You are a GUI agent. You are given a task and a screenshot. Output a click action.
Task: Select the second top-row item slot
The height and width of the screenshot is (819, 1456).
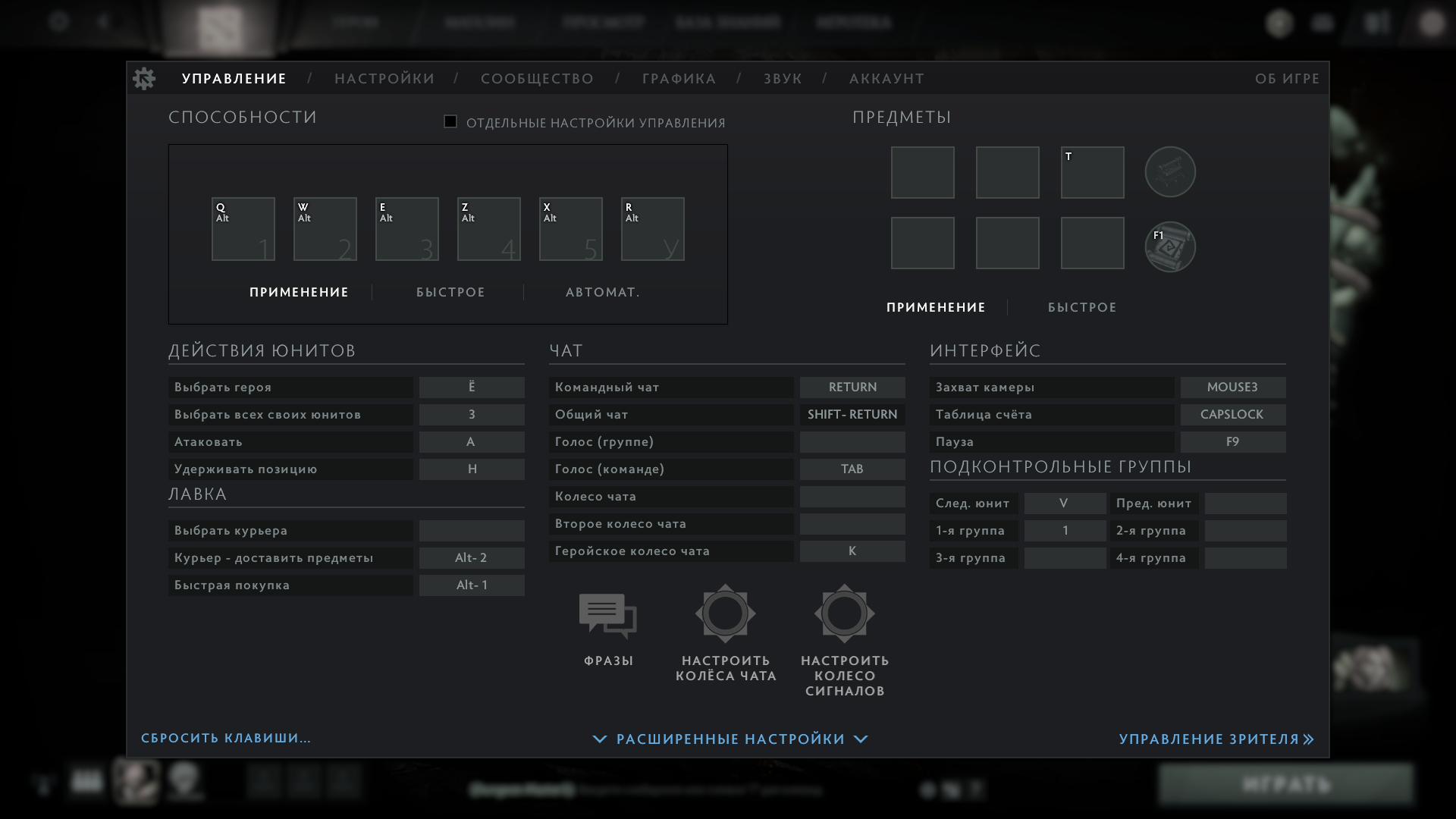1008,173
